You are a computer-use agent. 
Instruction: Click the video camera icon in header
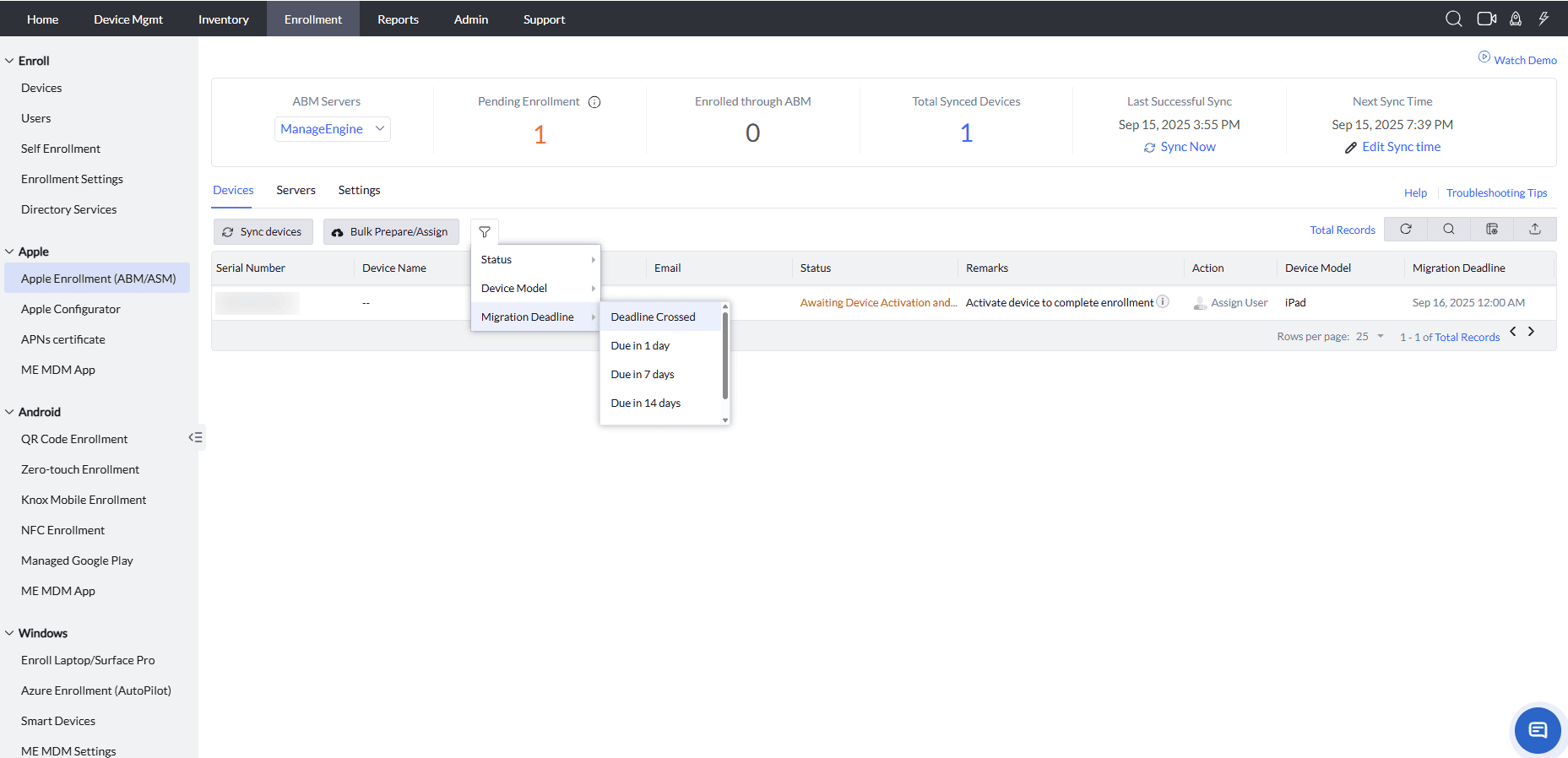tap(1487, 19)
